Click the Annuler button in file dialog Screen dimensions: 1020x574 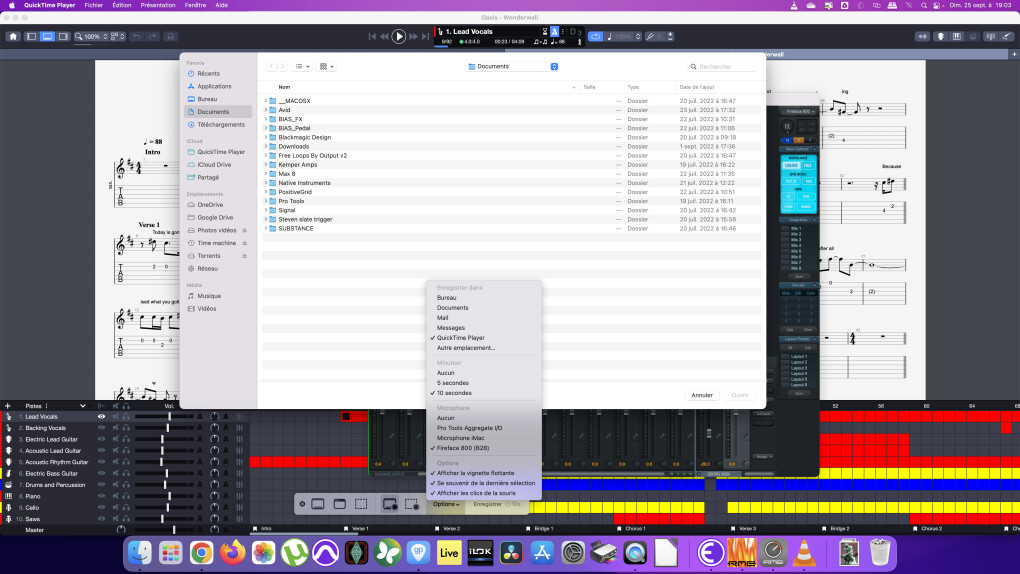[x=702, y=395]
